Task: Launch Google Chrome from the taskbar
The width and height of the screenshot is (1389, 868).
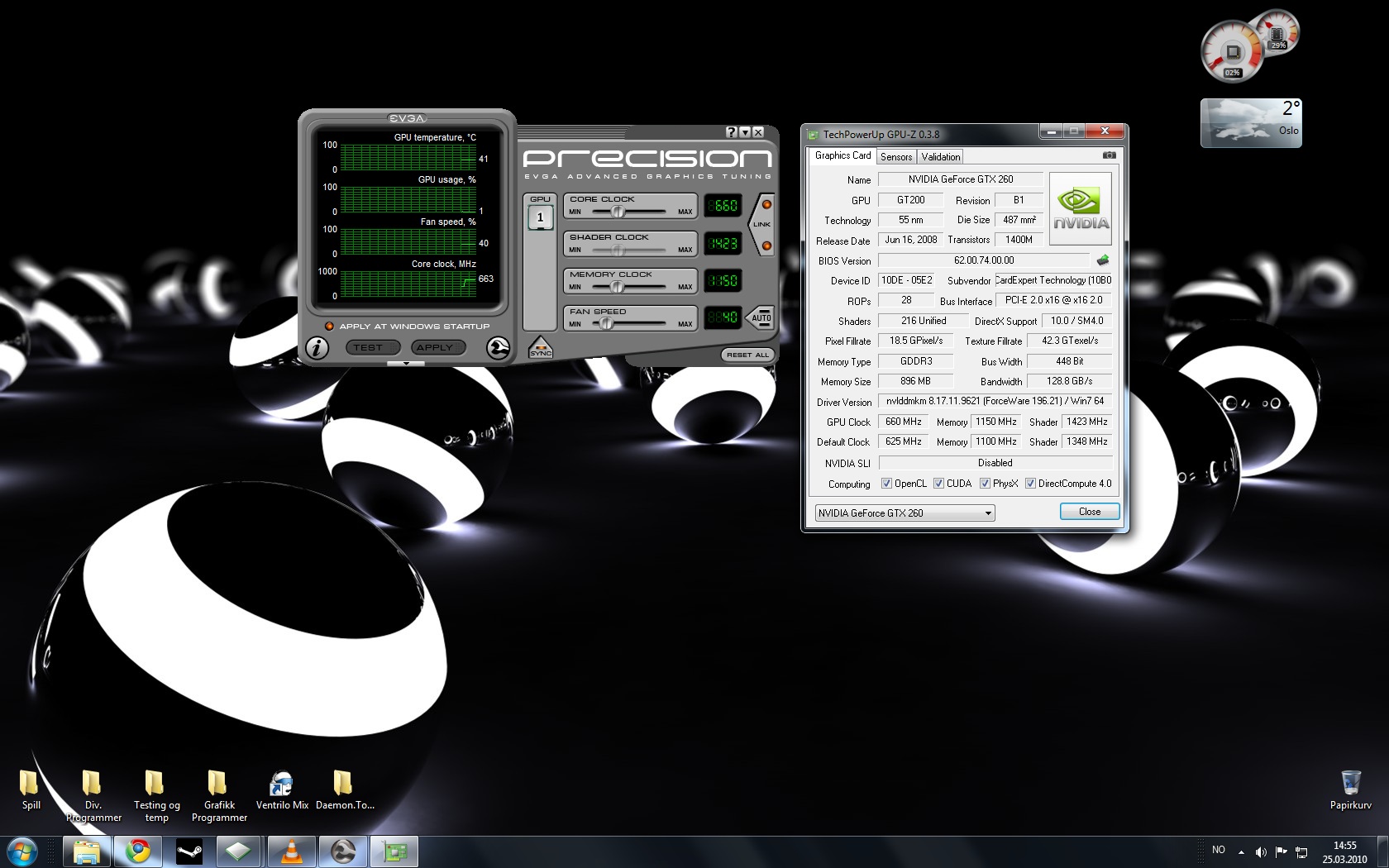Action: point(138,851)
